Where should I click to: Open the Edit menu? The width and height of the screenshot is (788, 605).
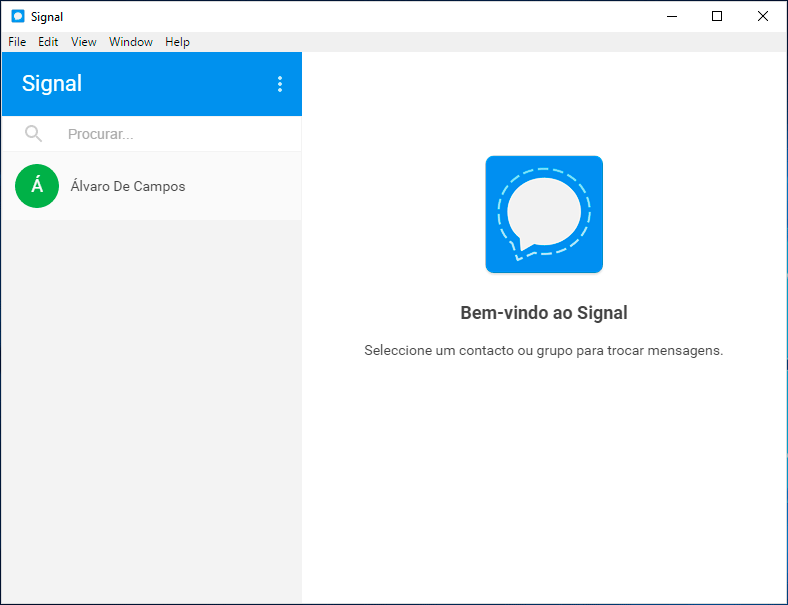click(48, 42)
